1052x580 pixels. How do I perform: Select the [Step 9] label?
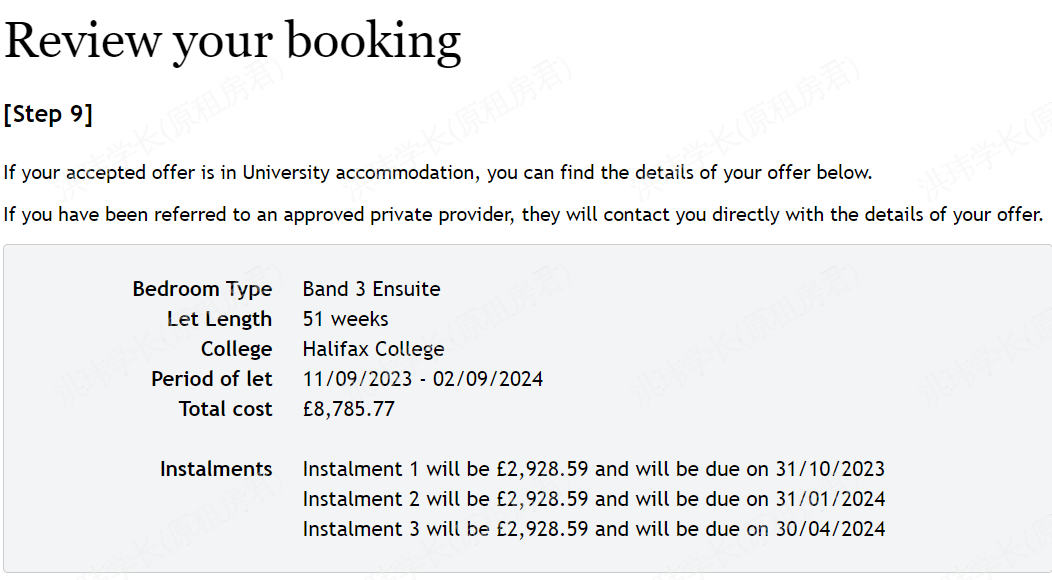[48, 114]
